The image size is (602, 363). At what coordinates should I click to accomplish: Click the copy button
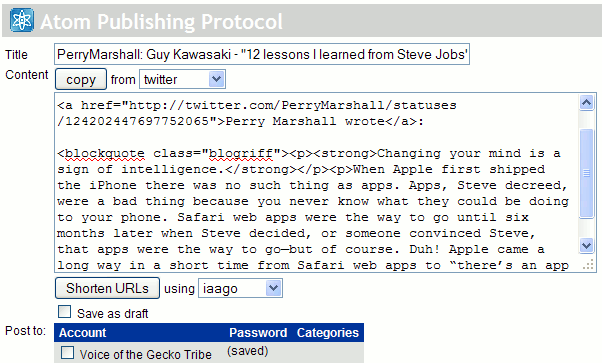(81, 79)
